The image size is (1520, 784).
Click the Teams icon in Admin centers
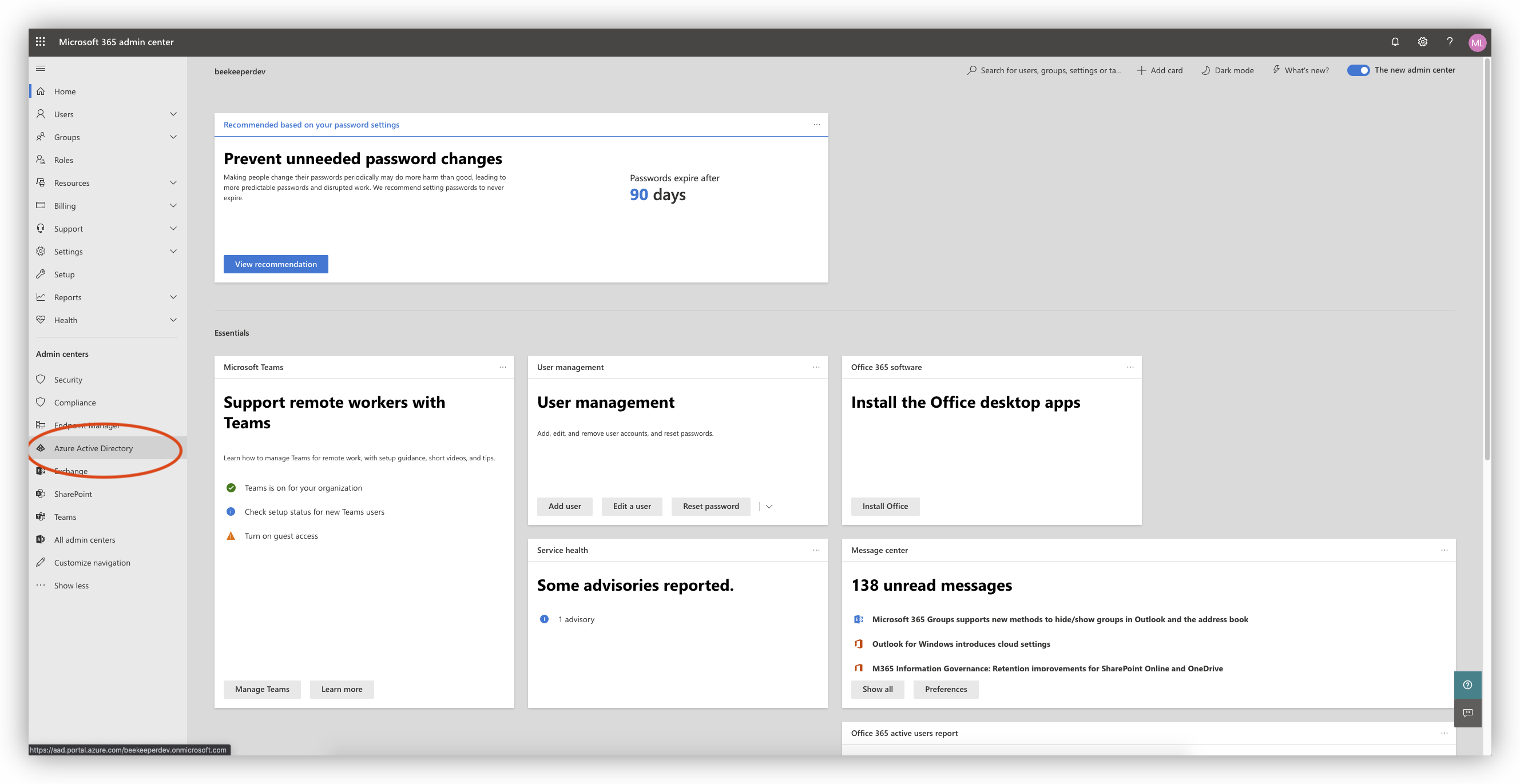pyautogui.click(x=41, y=517)
